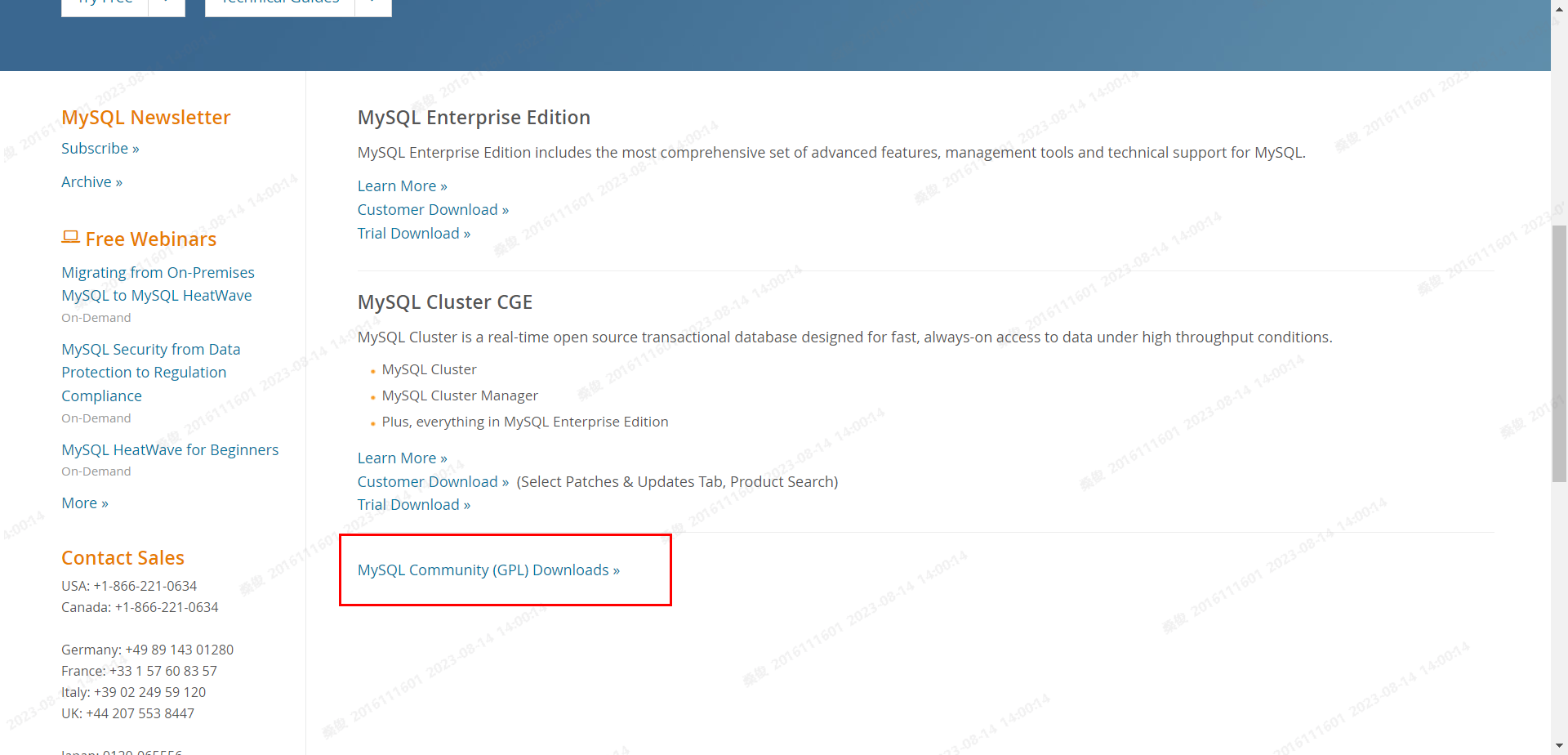Click the UK: +44 207 553 8447 line
This screenshot has height=755, width=1568.
127,713
